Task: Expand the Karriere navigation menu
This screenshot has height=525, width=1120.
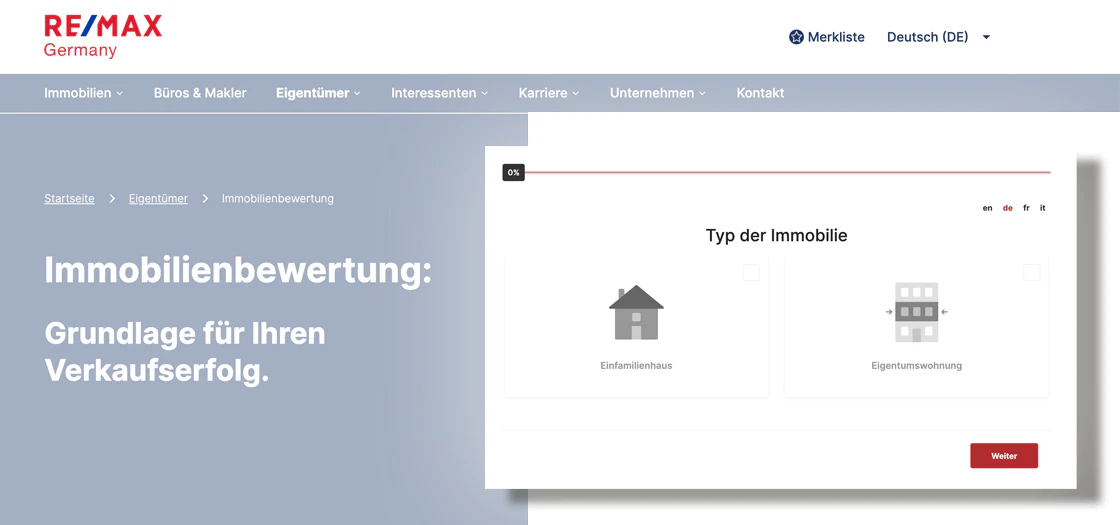Action: (548, 93)
